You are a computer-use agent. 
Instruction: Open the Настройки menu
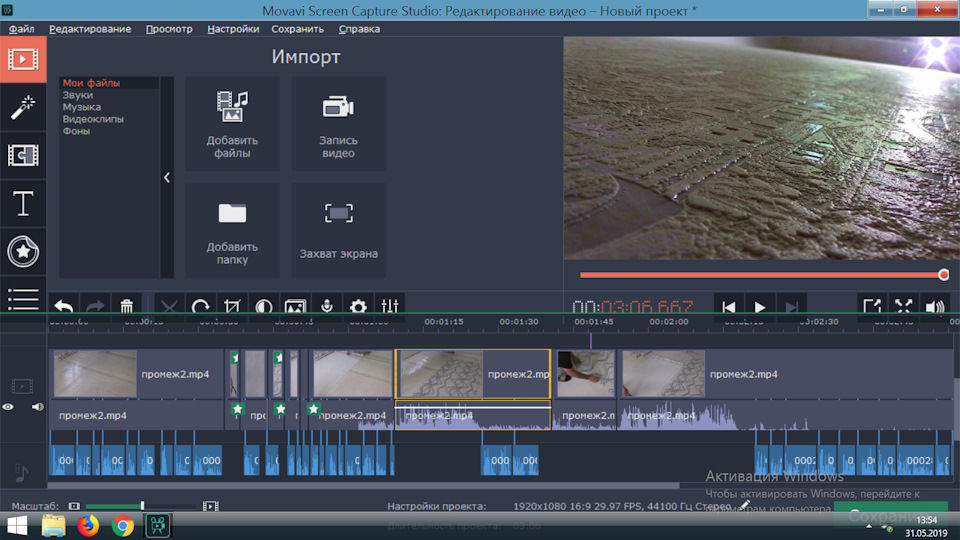click(x=233, y=29)
